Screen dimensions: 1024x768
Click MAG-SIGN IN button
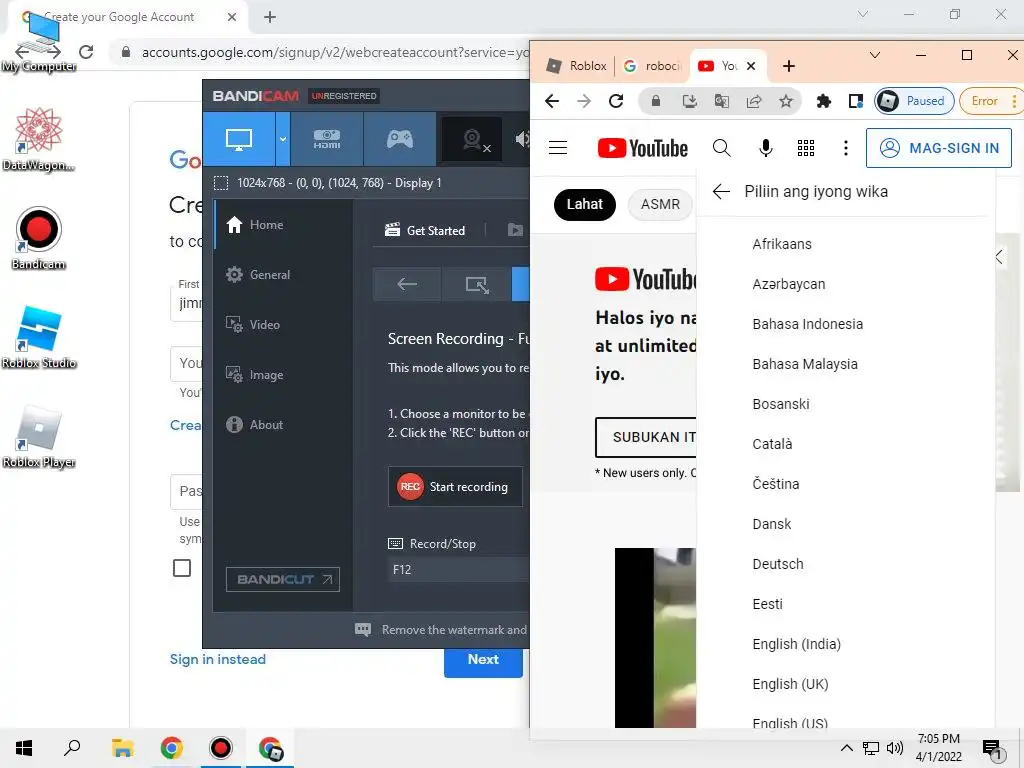coord(938,148)
